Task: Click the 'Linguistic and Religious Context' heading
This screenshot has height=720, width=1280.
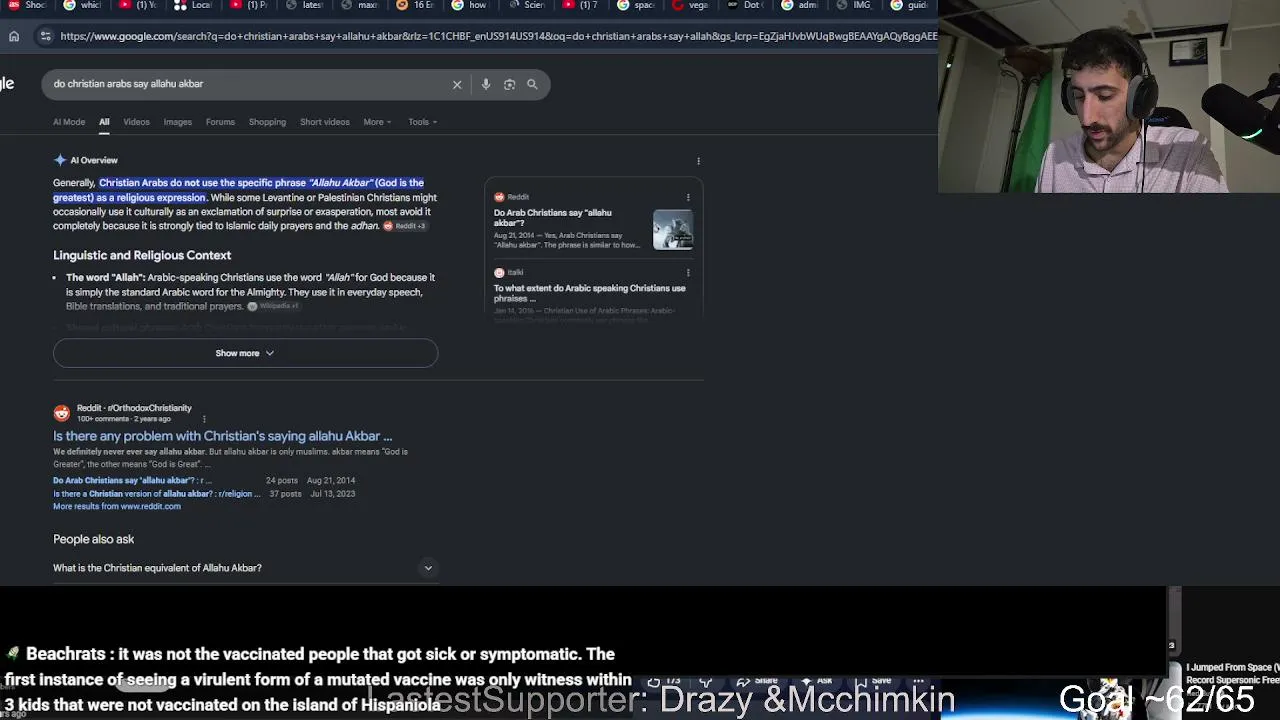Action: point(142,255)
